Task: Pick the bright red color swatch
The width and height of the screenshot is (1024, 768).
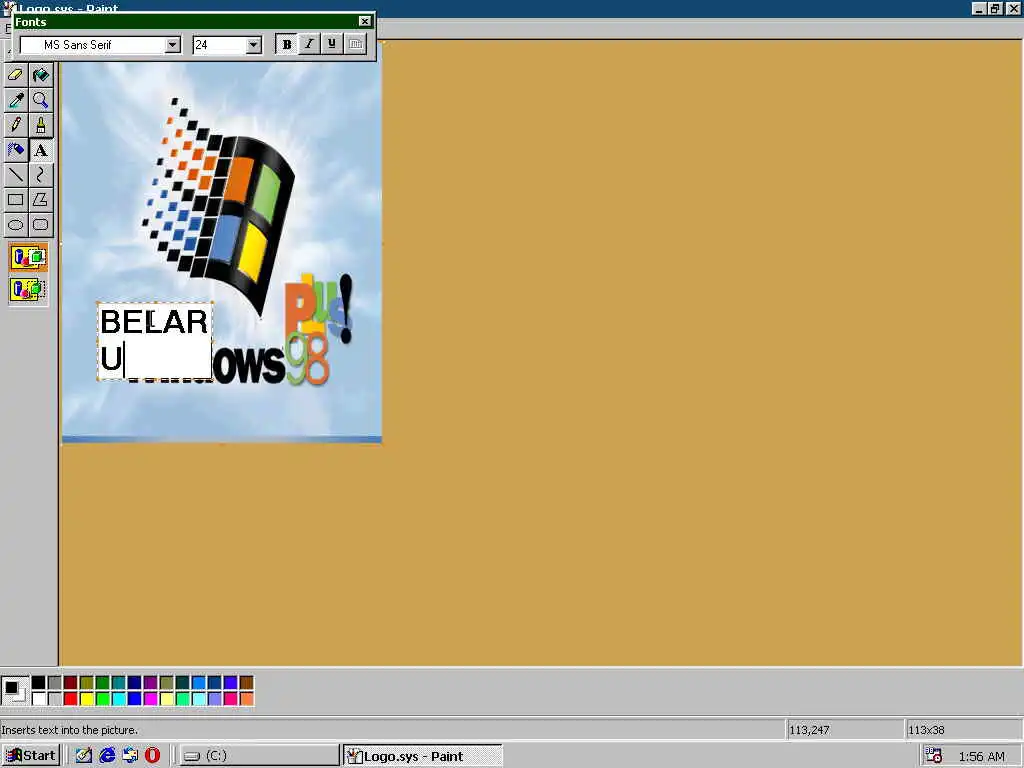Action: 71,699
